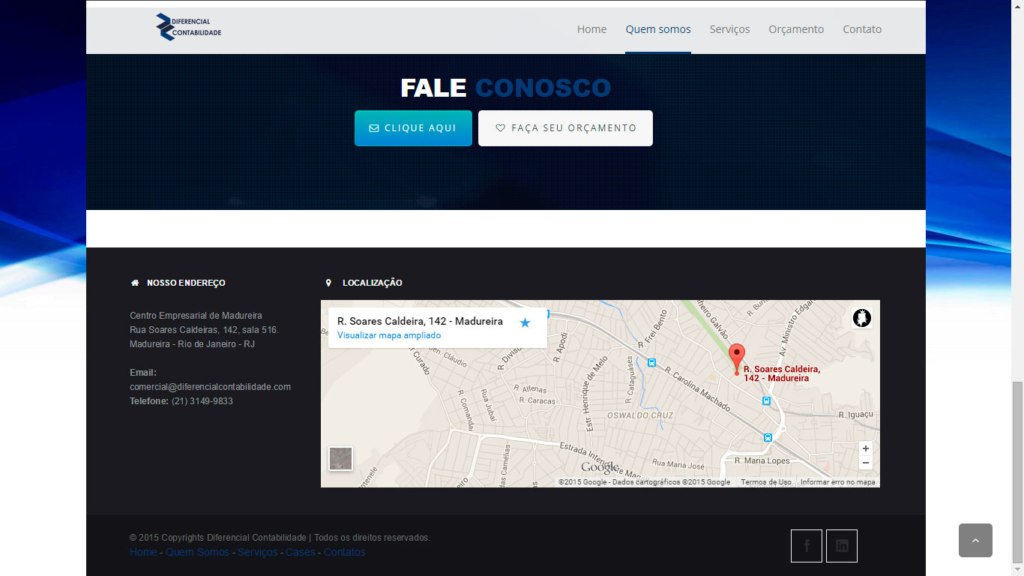The image size is (1024, 576).
Task: Open the Home menu item
Action: [591, 29]
